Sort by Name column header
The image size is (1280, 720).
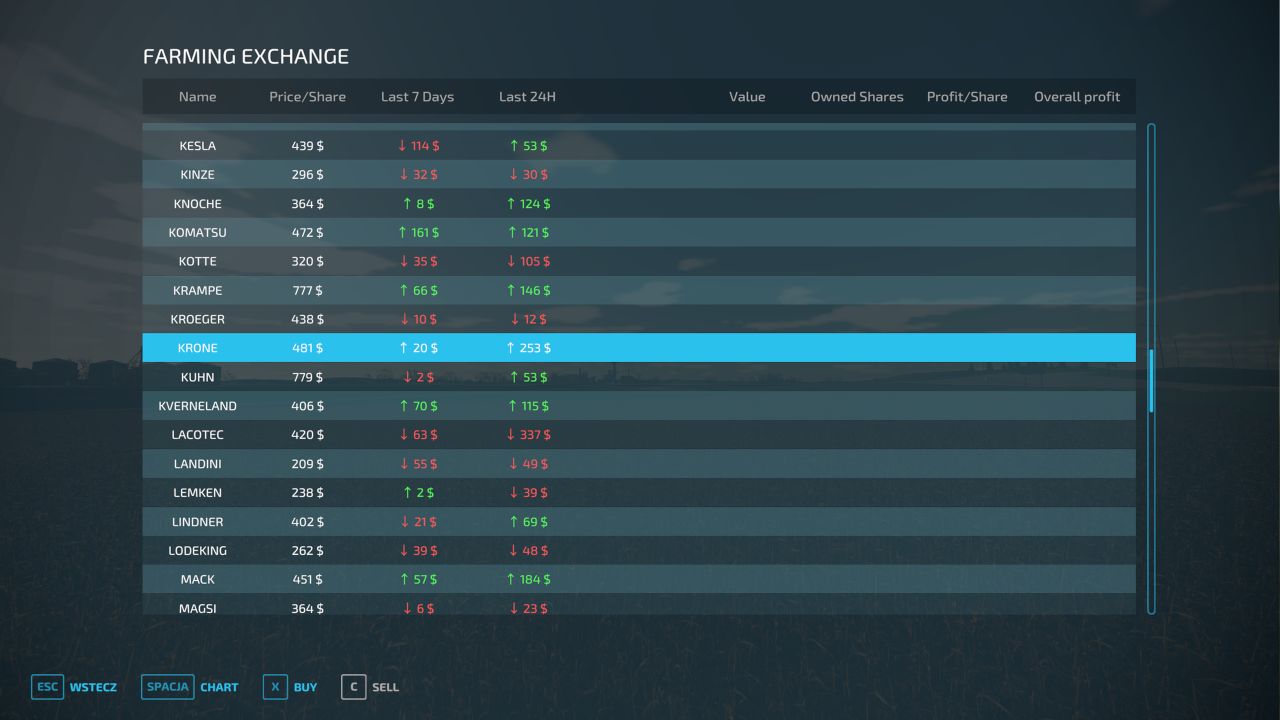(197, 97)
